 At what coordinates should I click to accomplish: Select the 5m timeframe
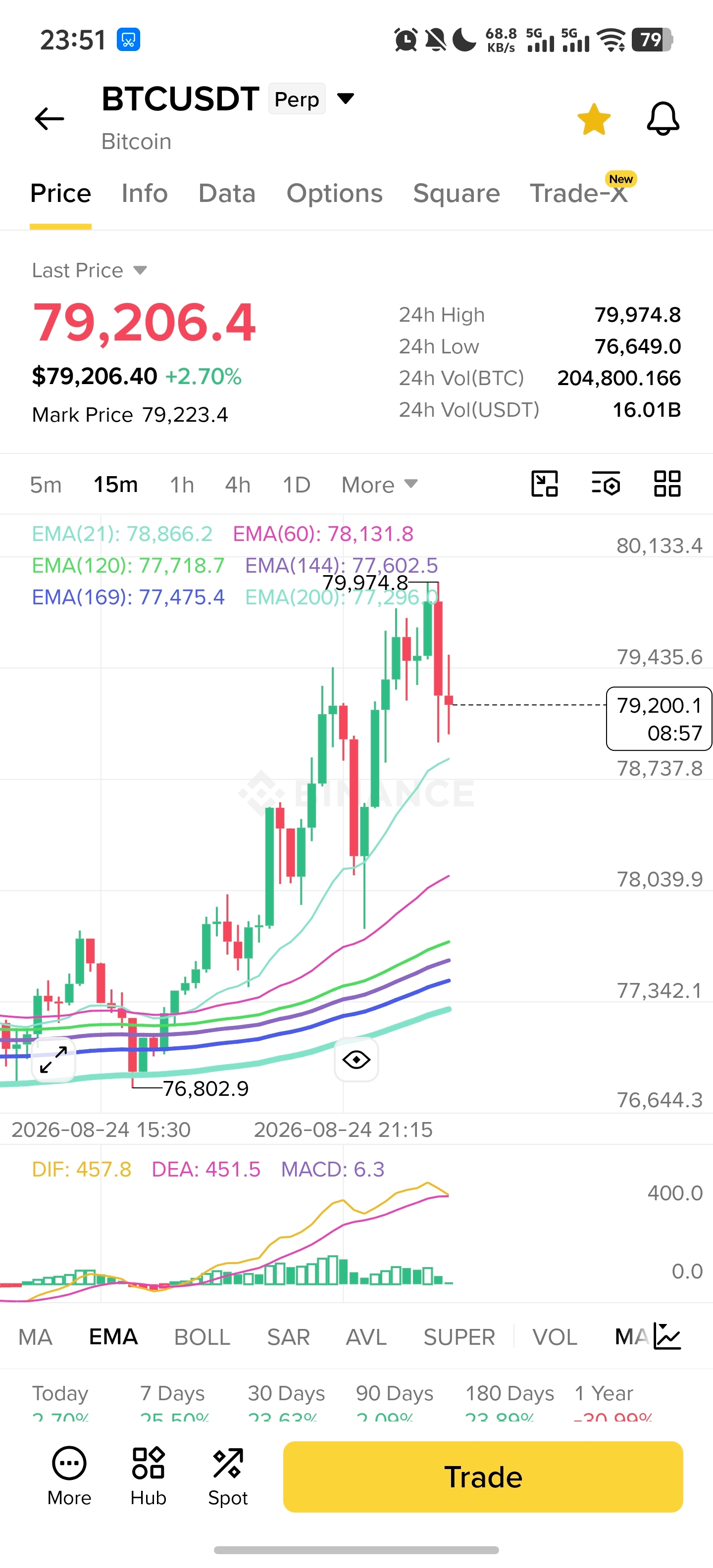pos(46,485)
